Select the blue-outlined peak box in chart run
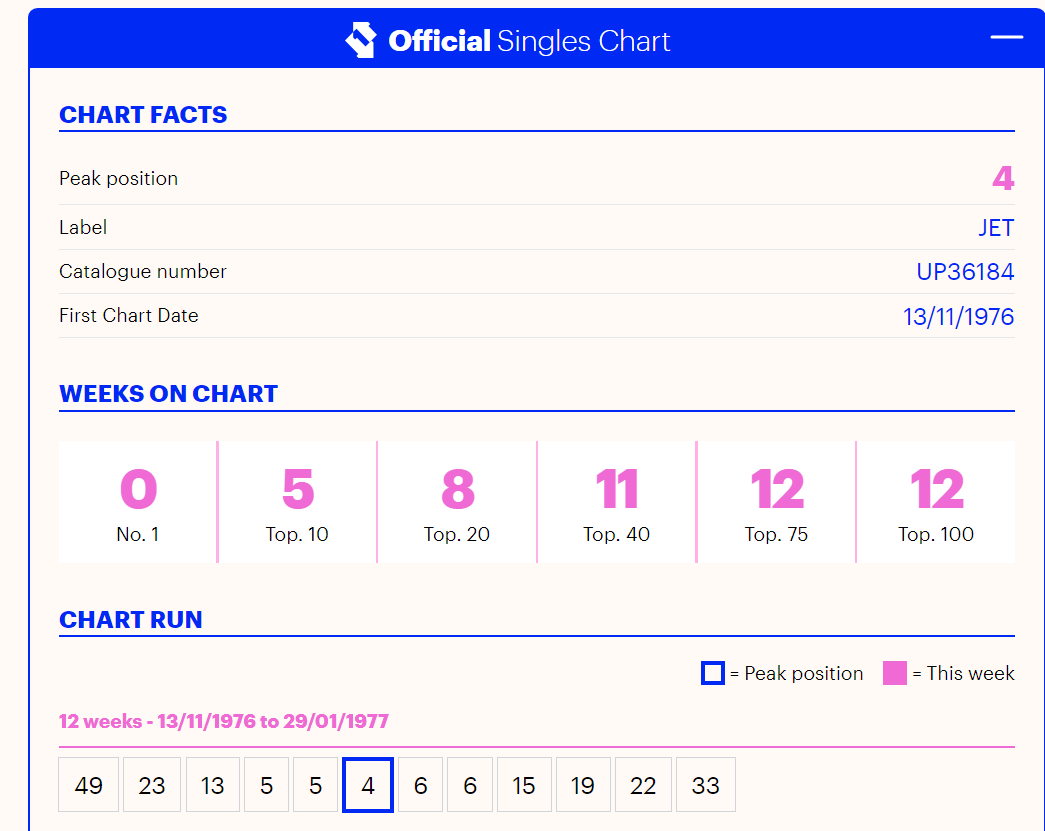The height and width of the screenshot is (831, 1045). pos(367,785)
